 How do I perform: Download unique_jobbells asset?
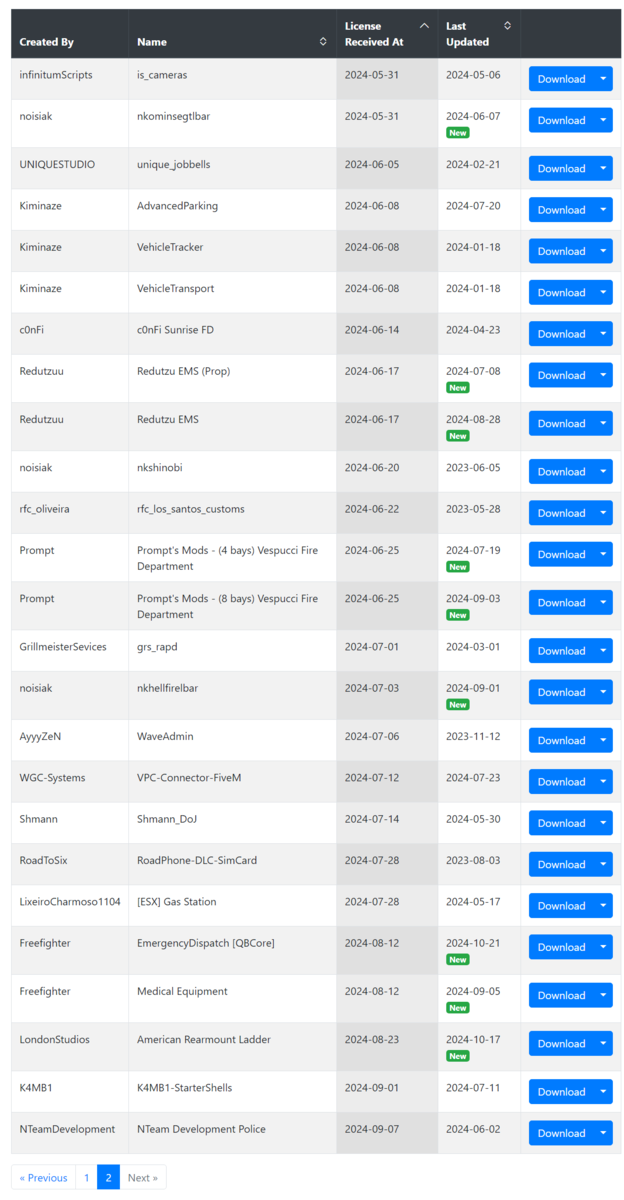pyautogui.click(x=561, y=168)
